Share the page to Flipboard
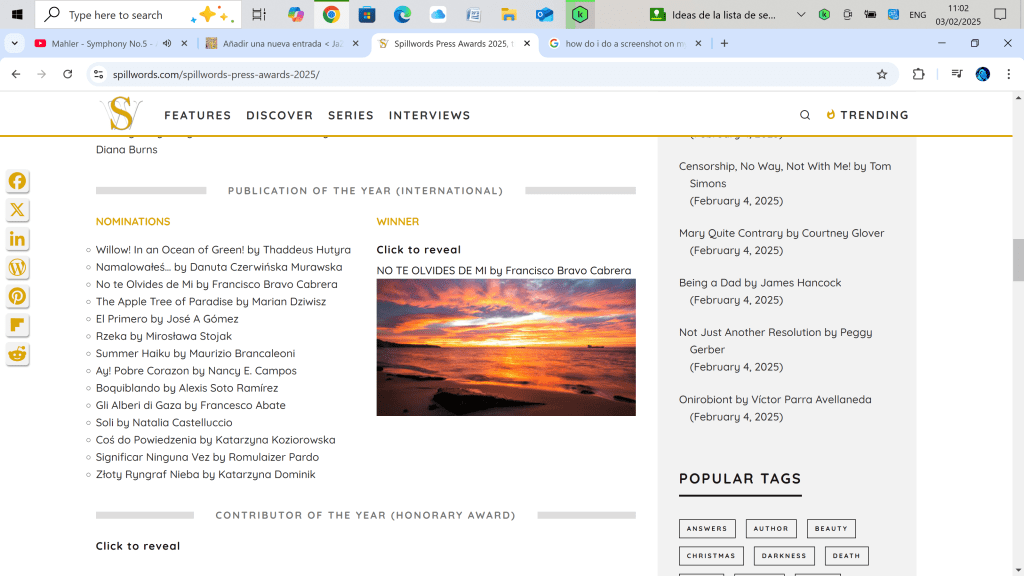The image size is (1024, 576). [17, 325]
